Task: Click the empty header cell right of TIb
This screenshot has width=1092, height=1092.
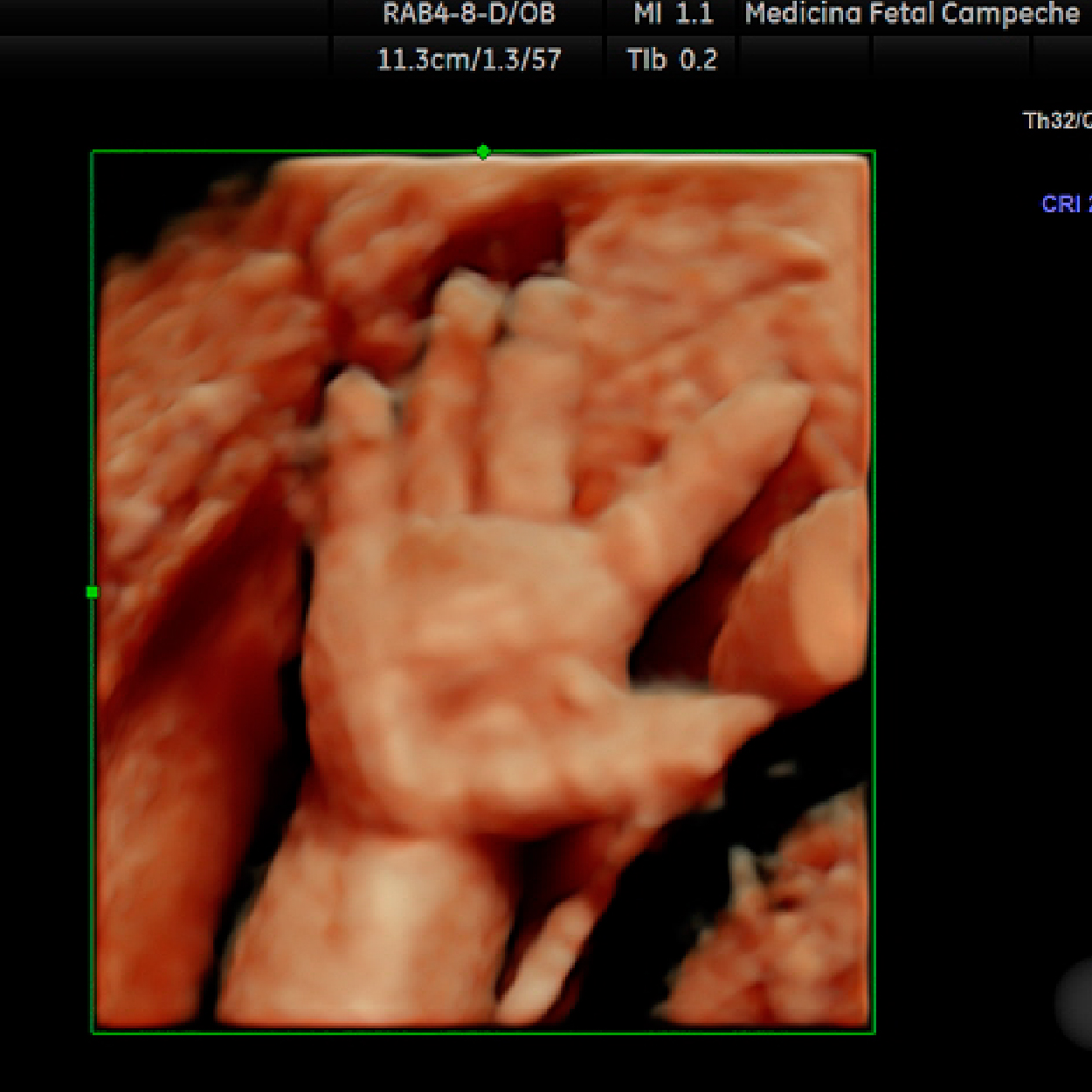Action: coord(804,59)
